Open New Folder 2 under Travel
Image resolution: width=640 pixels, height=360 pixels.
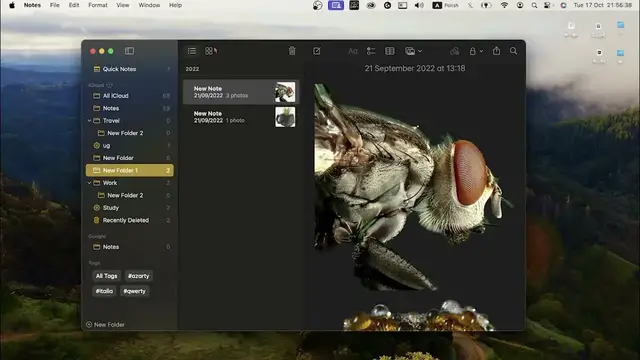point(130,133)
